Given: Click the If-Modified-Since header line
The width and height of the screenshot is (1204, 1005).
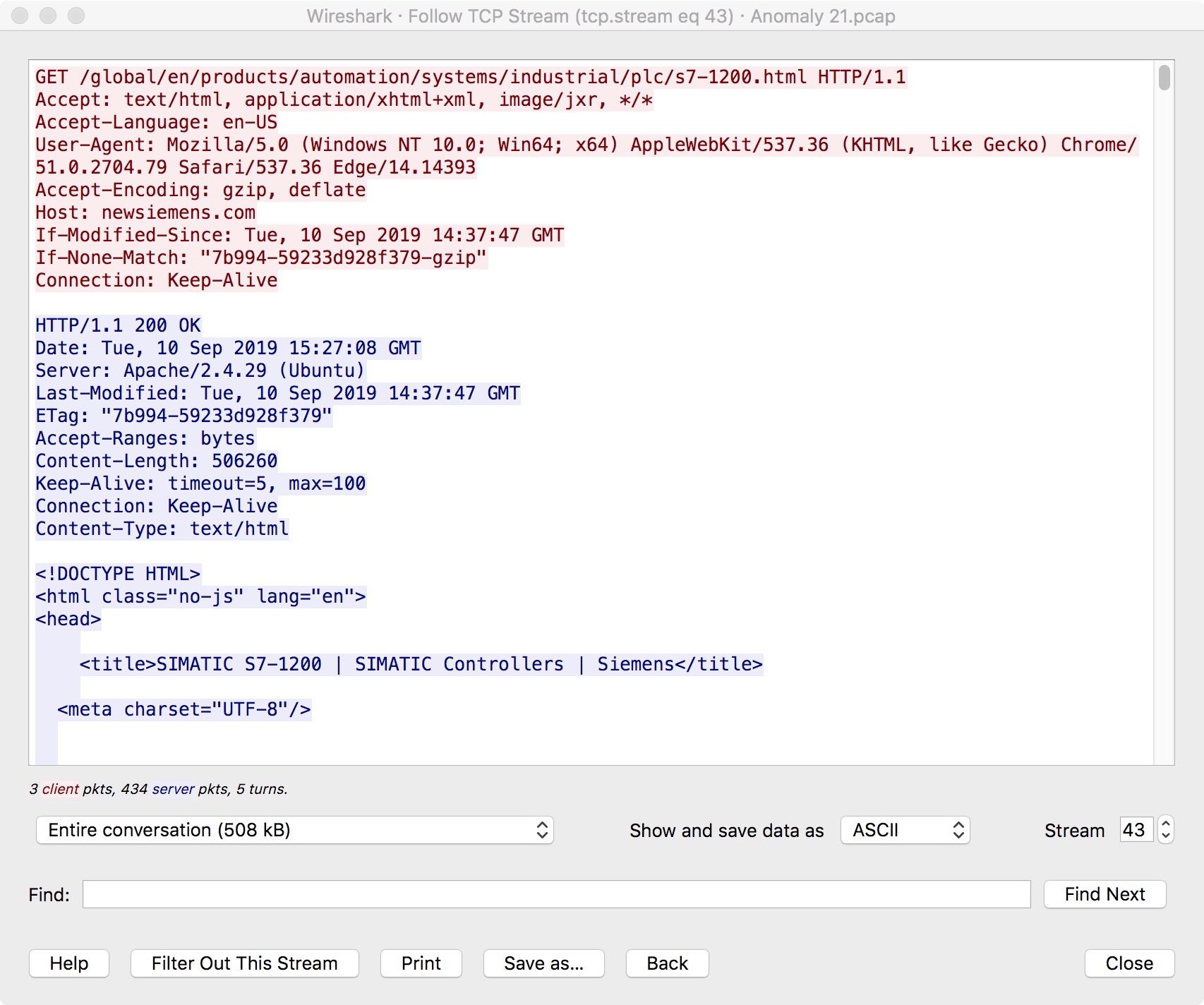Looking at the screenshot, I should [x=300, y=235].
